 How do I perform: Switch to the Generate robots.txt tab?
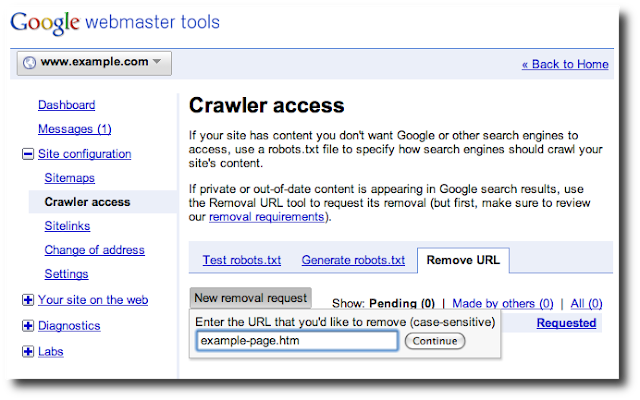(x=353, y=260)
